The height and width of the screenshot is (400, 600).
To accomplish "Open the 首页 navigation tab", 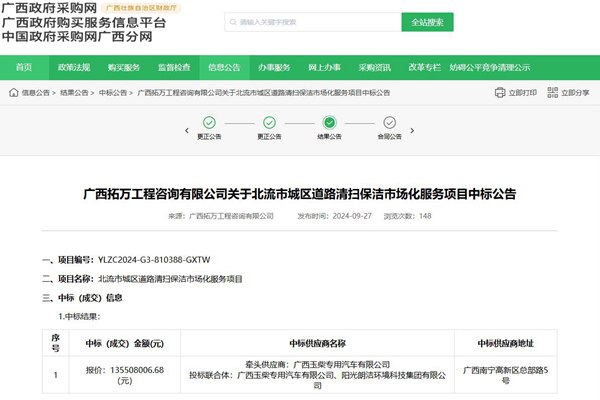I will click(x=23, y=67).
